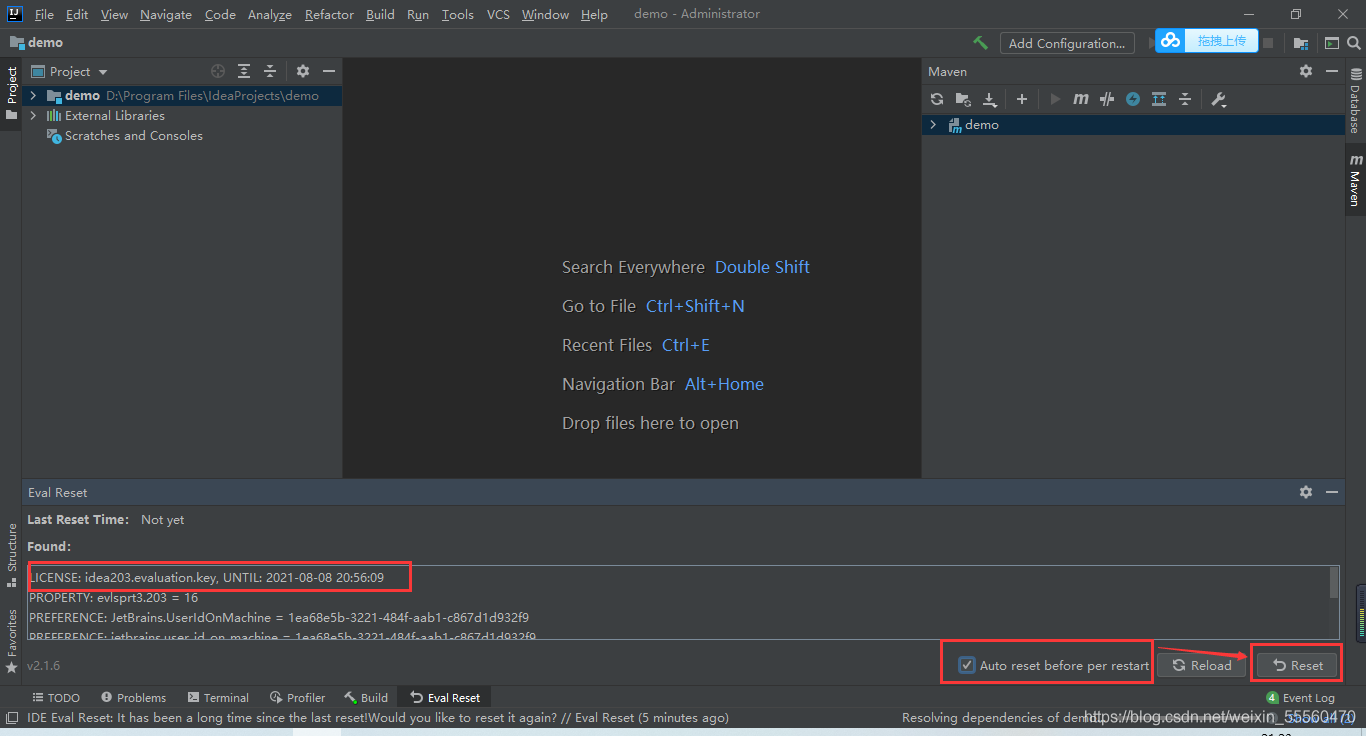This screenshot has height=736, width=1366.
Task: Open Search Everywhere magnifier icon
Action: [x=1356, y=43]
